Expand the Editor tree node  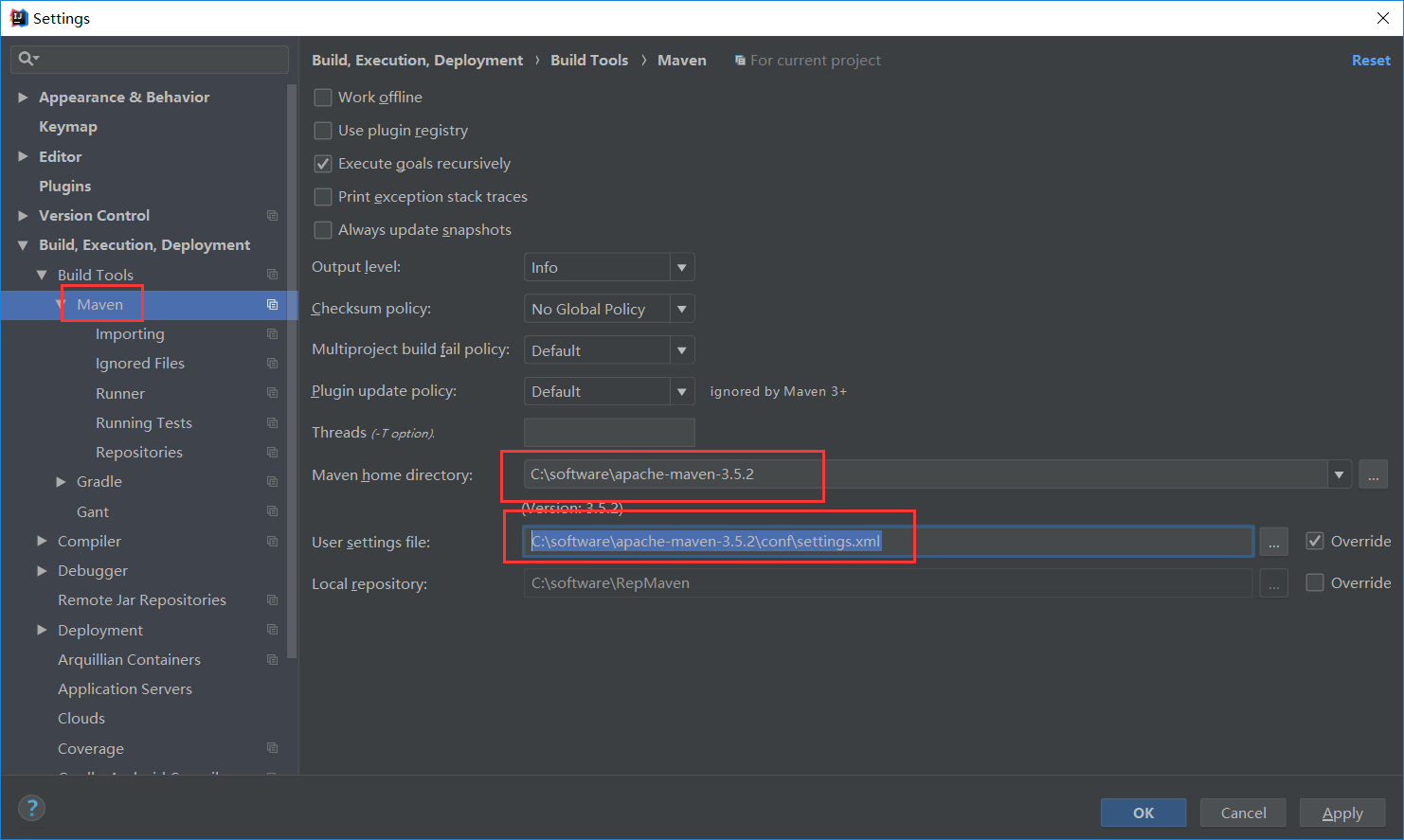tap(23, 156)
